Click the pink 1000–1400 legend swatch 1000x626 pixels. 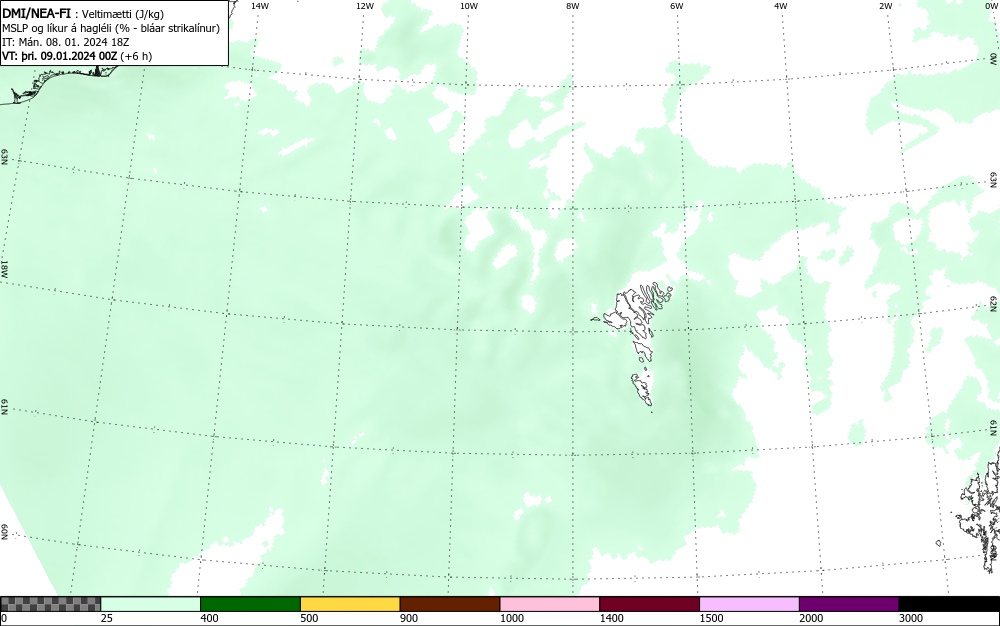(550, 604)
